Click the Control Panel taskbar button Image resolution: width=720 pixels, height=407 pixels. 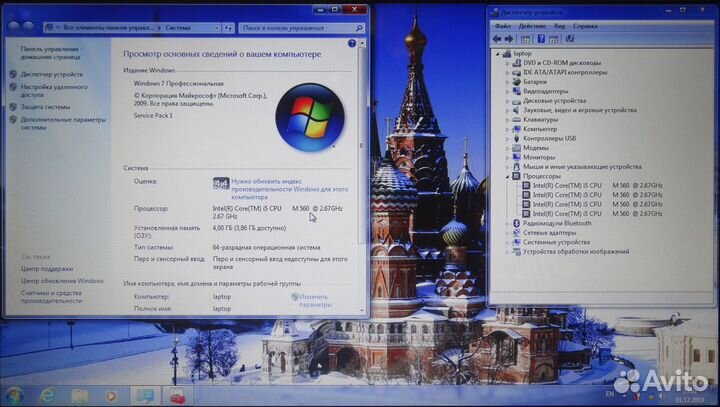(x=145, y=396)
